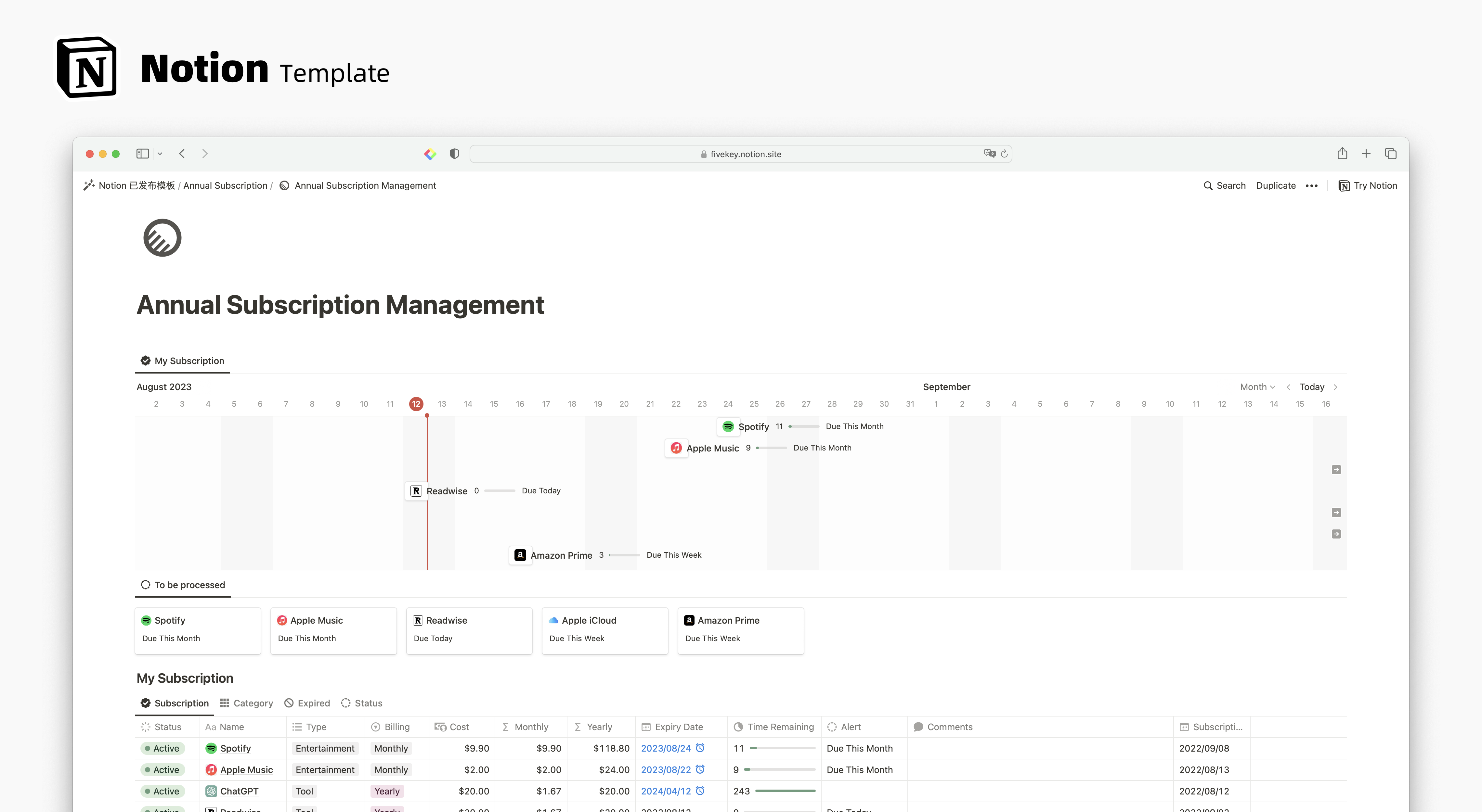Click the Cost column header

pos(462,727)
